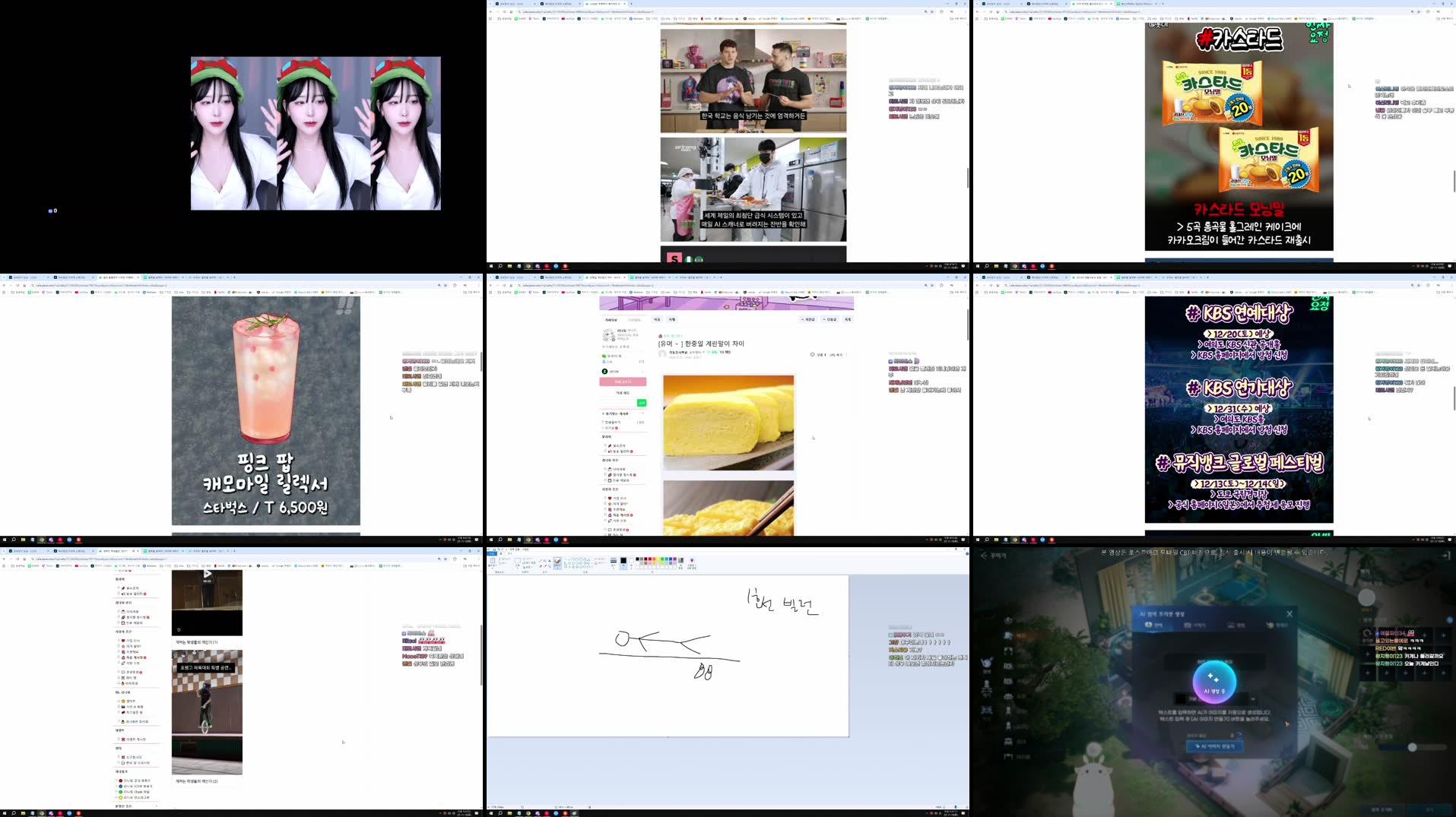1456x817 pixels.
Task: Select the Fill with color bucket in Paint
Action: (x=545, y=561)
